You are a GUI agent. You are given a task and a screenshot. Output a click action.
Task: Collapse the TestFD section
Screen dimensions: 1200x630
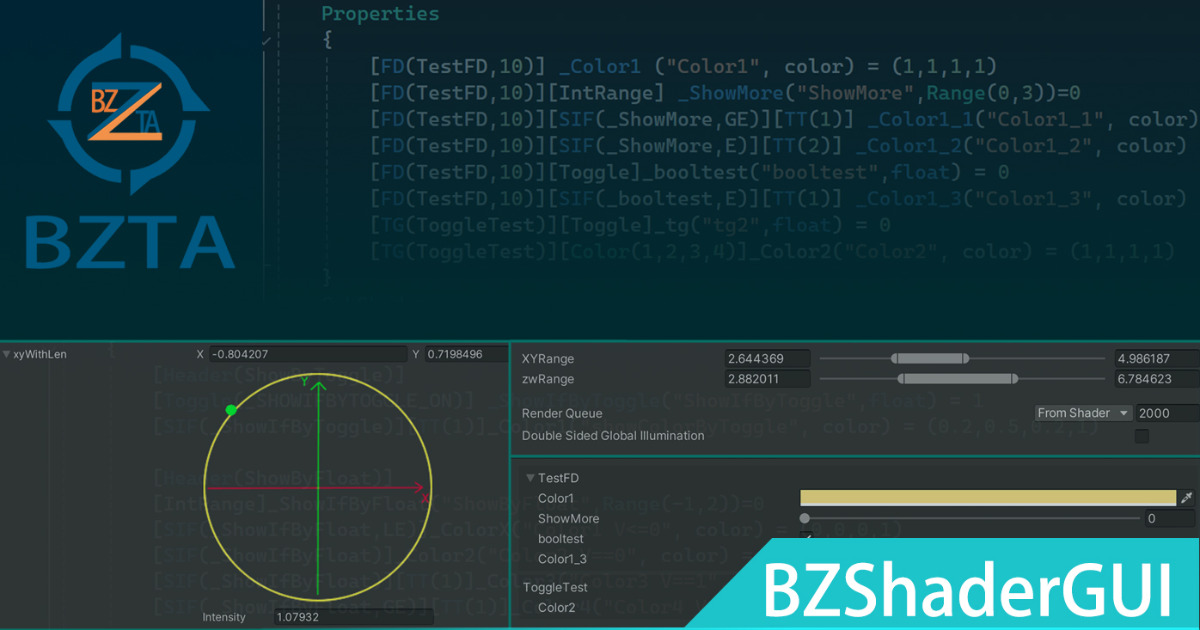pos(530,477)
